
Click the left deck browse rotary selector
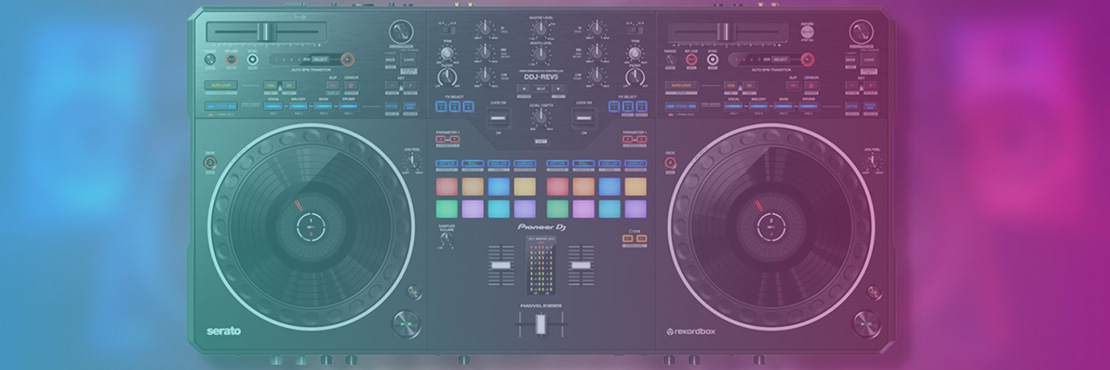point(401,31)
